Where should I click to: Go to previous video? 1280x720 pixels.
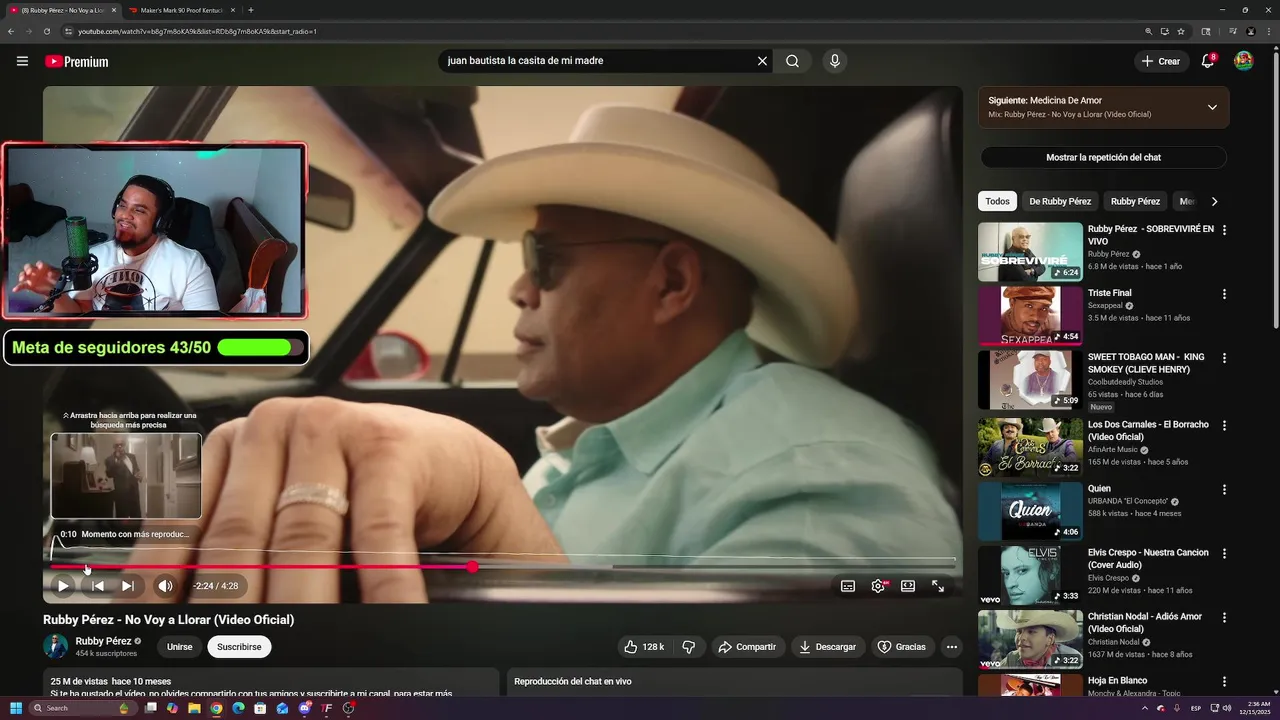pyautogui.click(x=97, y=586)
